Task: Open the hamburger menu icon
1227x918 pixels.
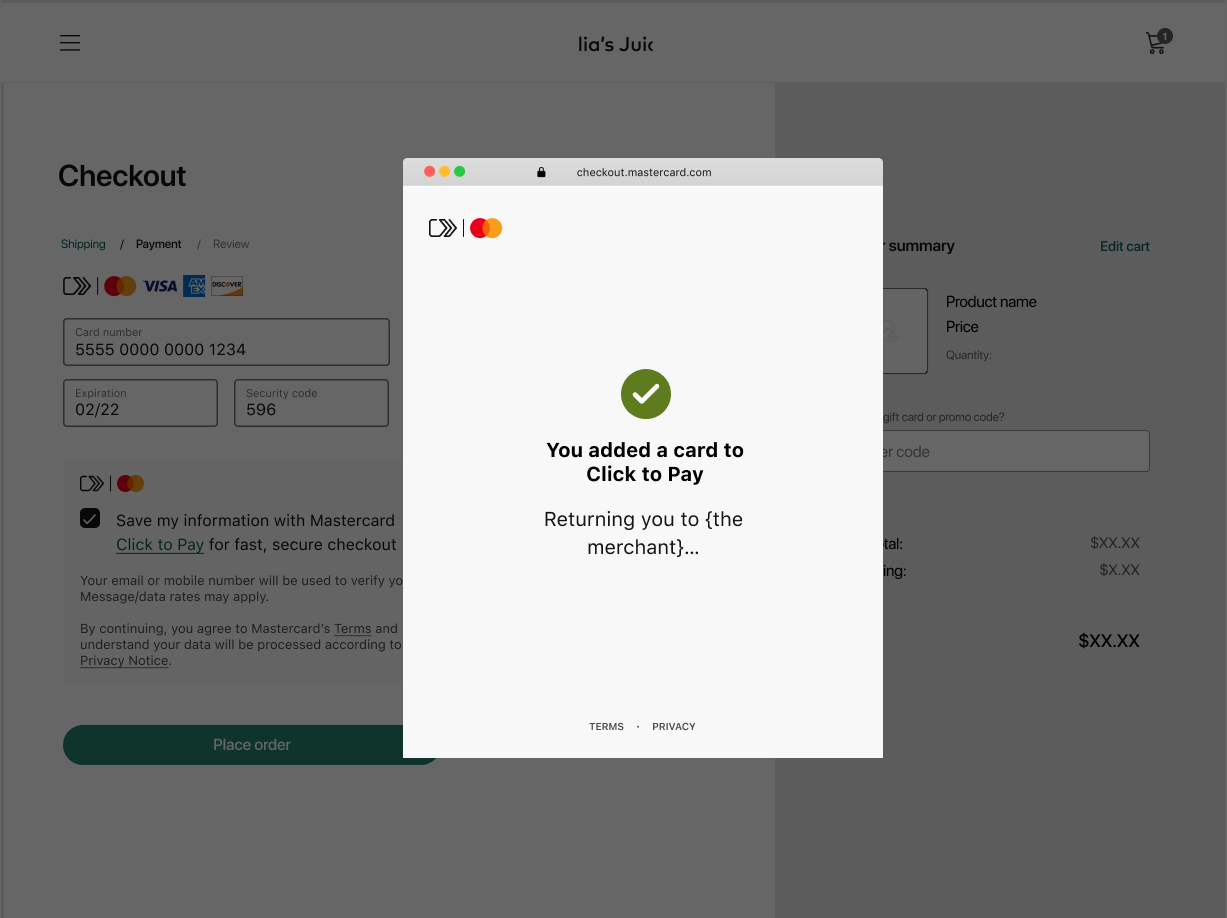Action: (70, 43)
